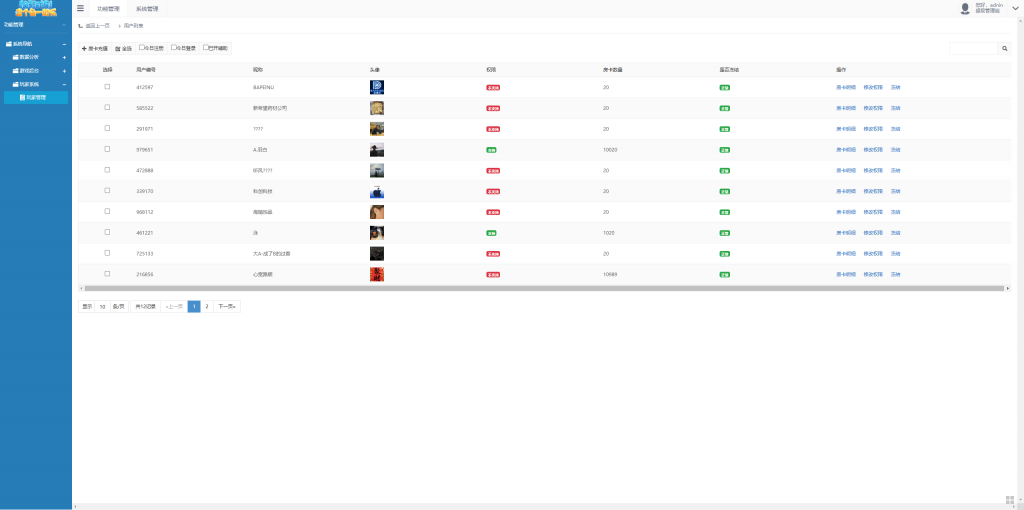Click the green status badge for user 412597
This screenshot has width=1024, height=510.
(x=724, y=87)
